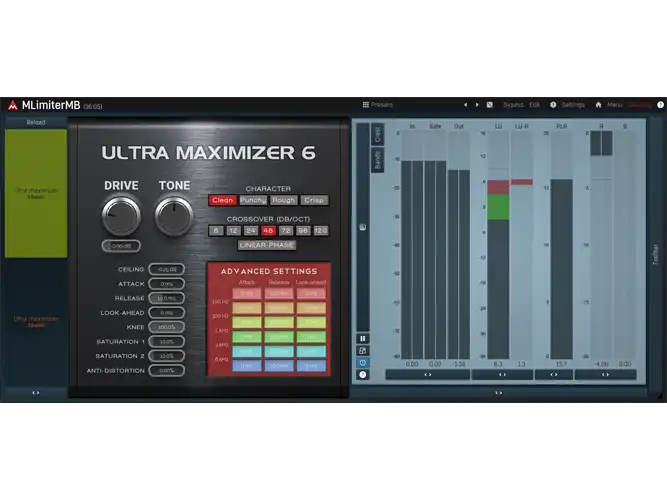Set crossover slope to 120 dB/oct
667x500 pixels.
[320, 231]
